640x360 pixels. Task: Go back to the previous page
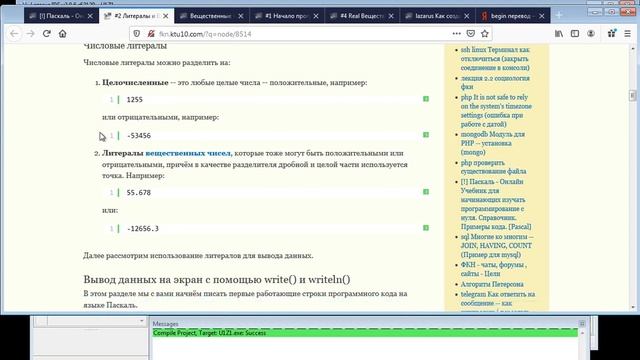[14, 34]
